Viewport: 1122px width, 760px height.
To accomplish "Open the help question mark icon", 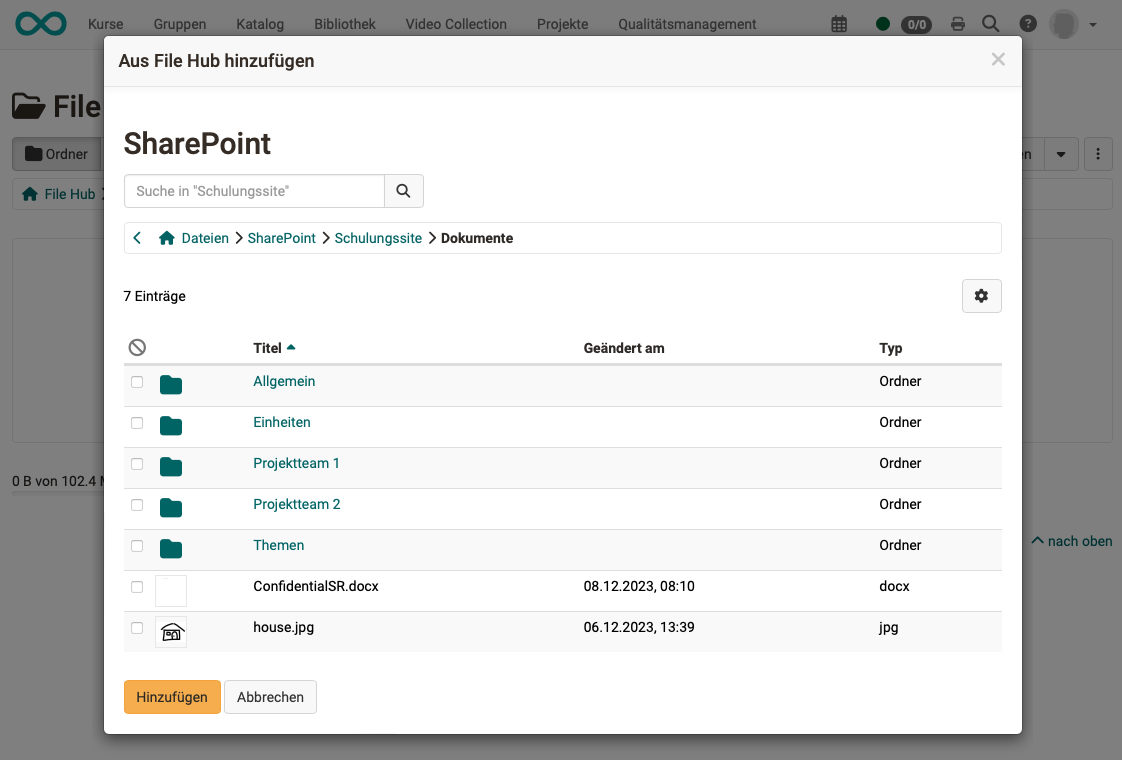I will click(1027, 23).
